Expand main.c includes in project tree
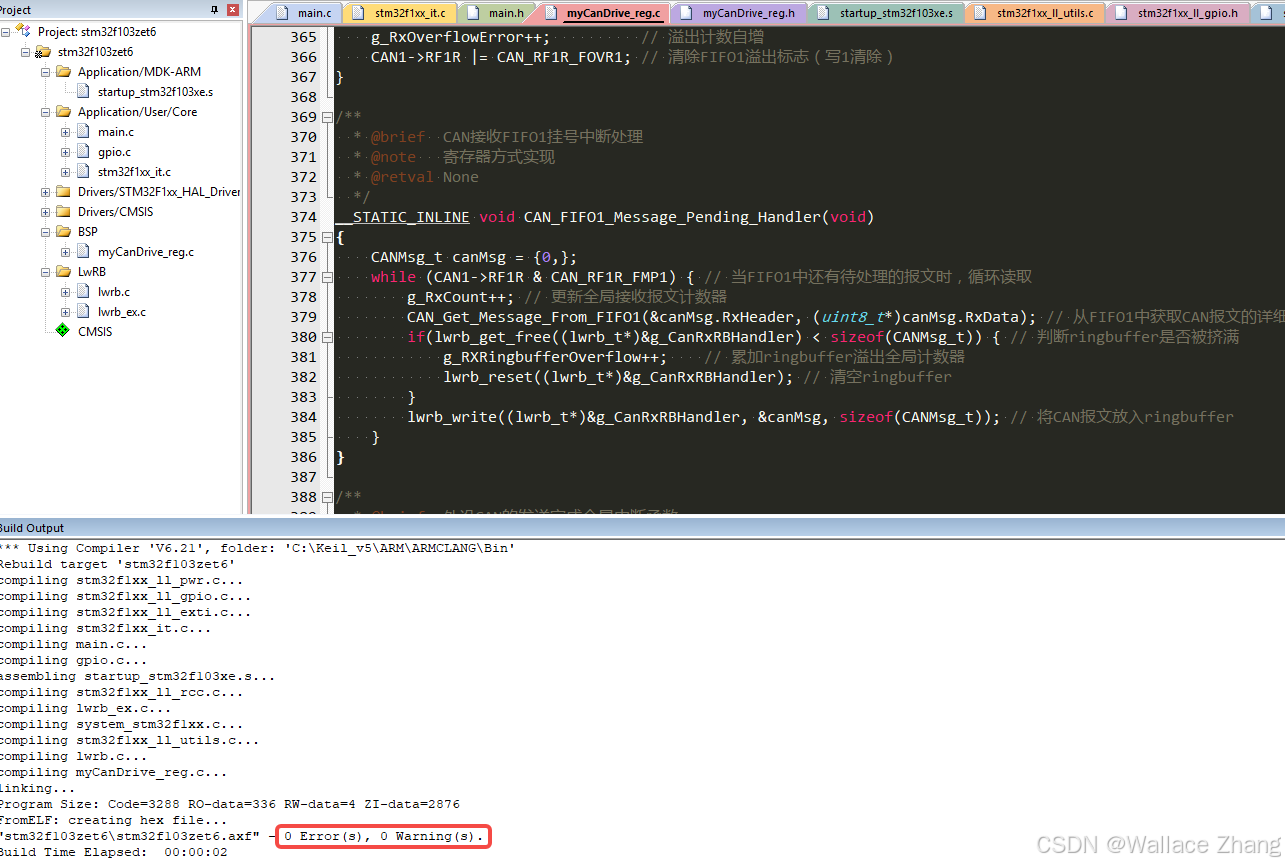The width and height of the screenshot is (1285, 866). 66,132
